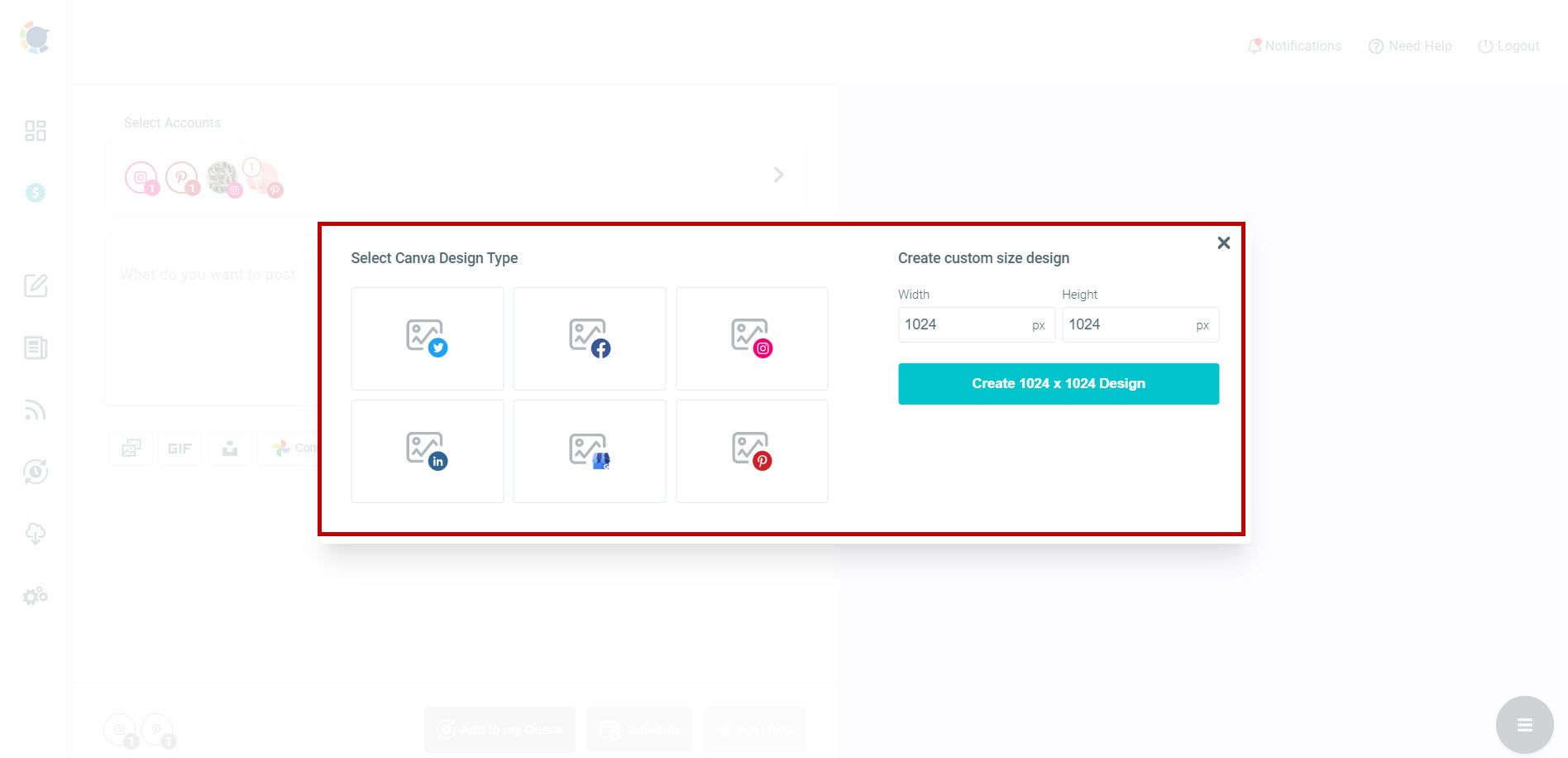Viewport: 1568px width, 758px height.
Task: Choose the LinkedIn Canva design type
Action: coord(427,450)
